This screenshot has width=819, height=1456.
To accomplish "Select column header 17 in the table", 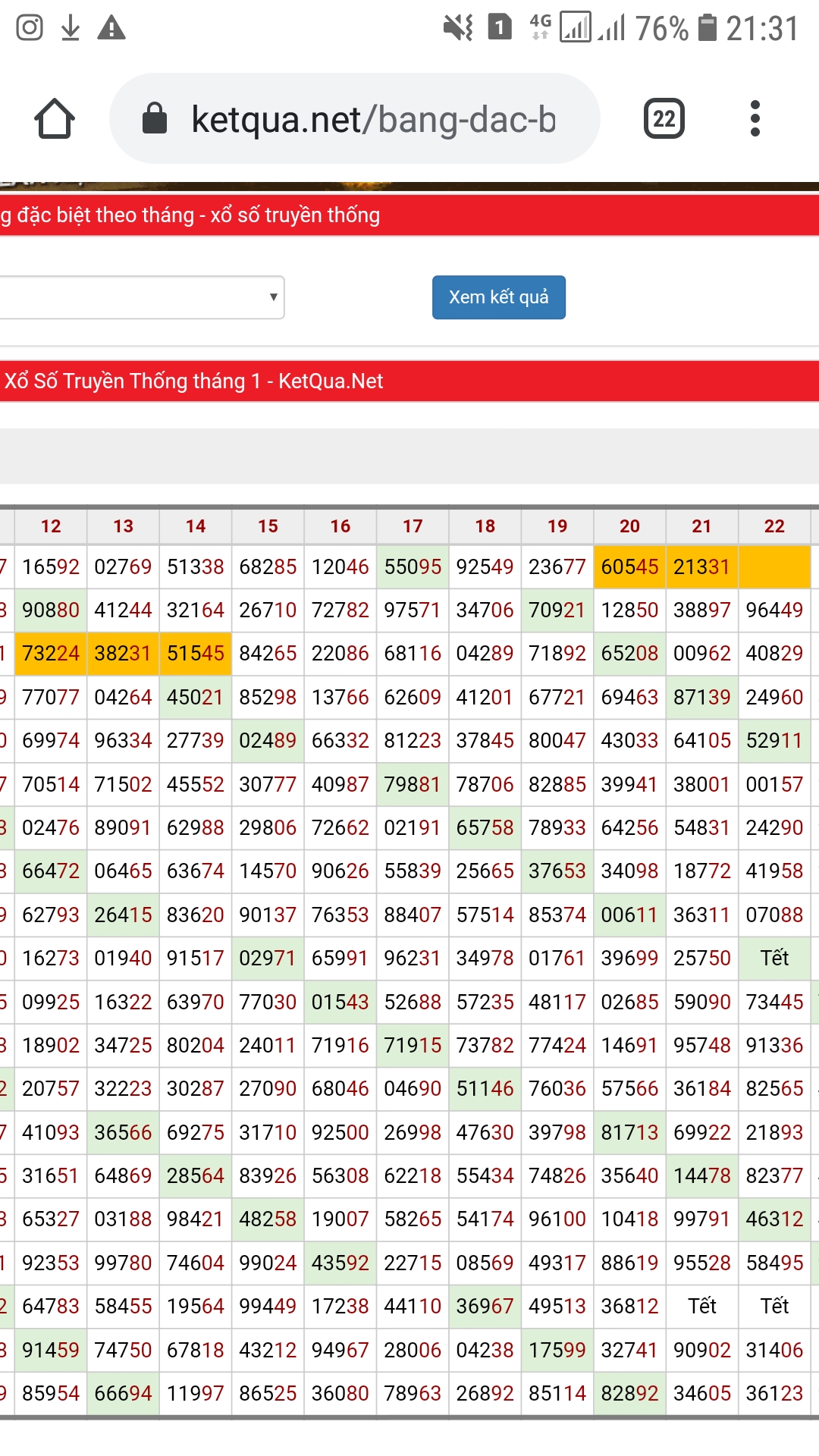I will tap(413, 526).
